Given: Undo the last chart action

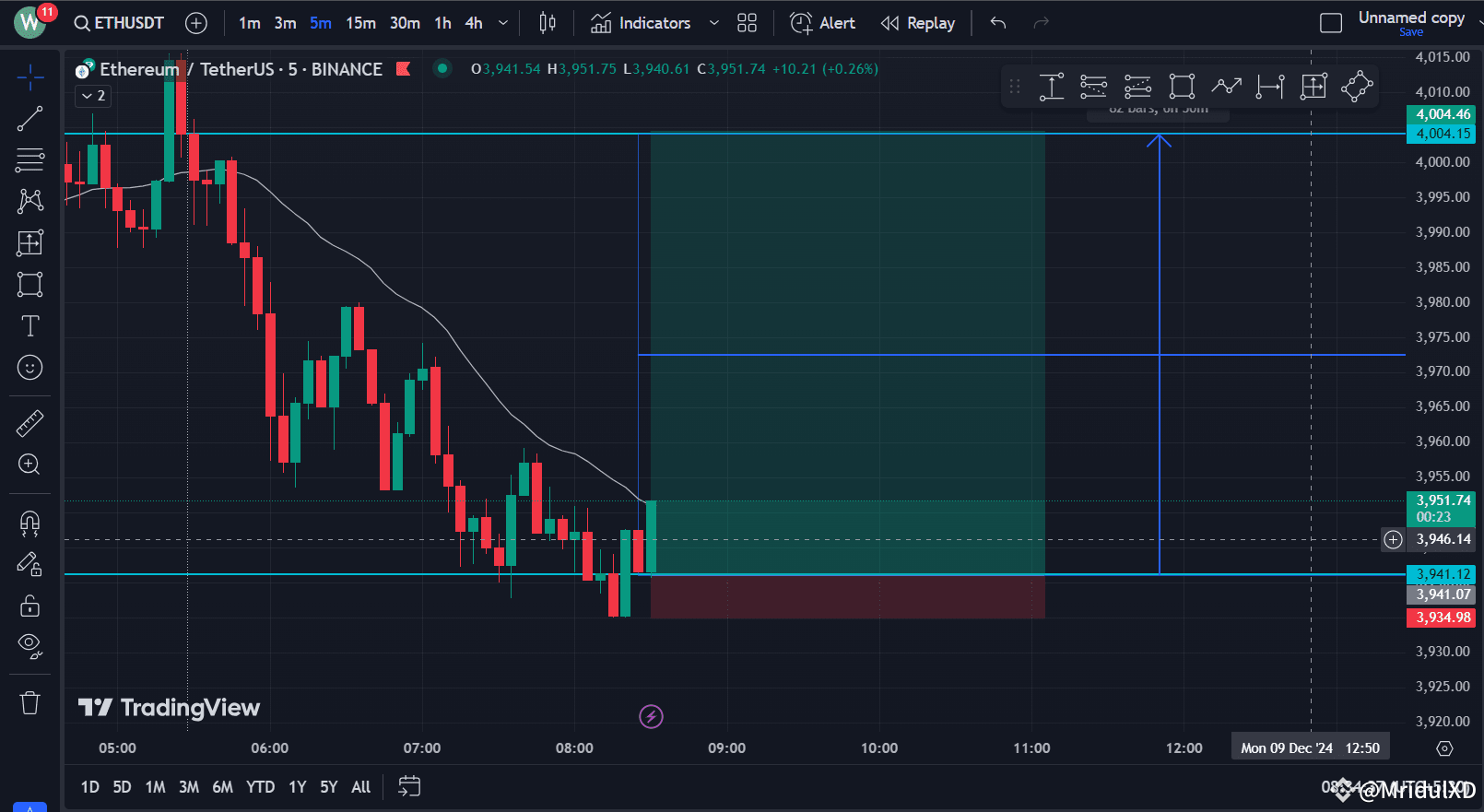Looking at the screenshot, I should (x=998, y=23).
